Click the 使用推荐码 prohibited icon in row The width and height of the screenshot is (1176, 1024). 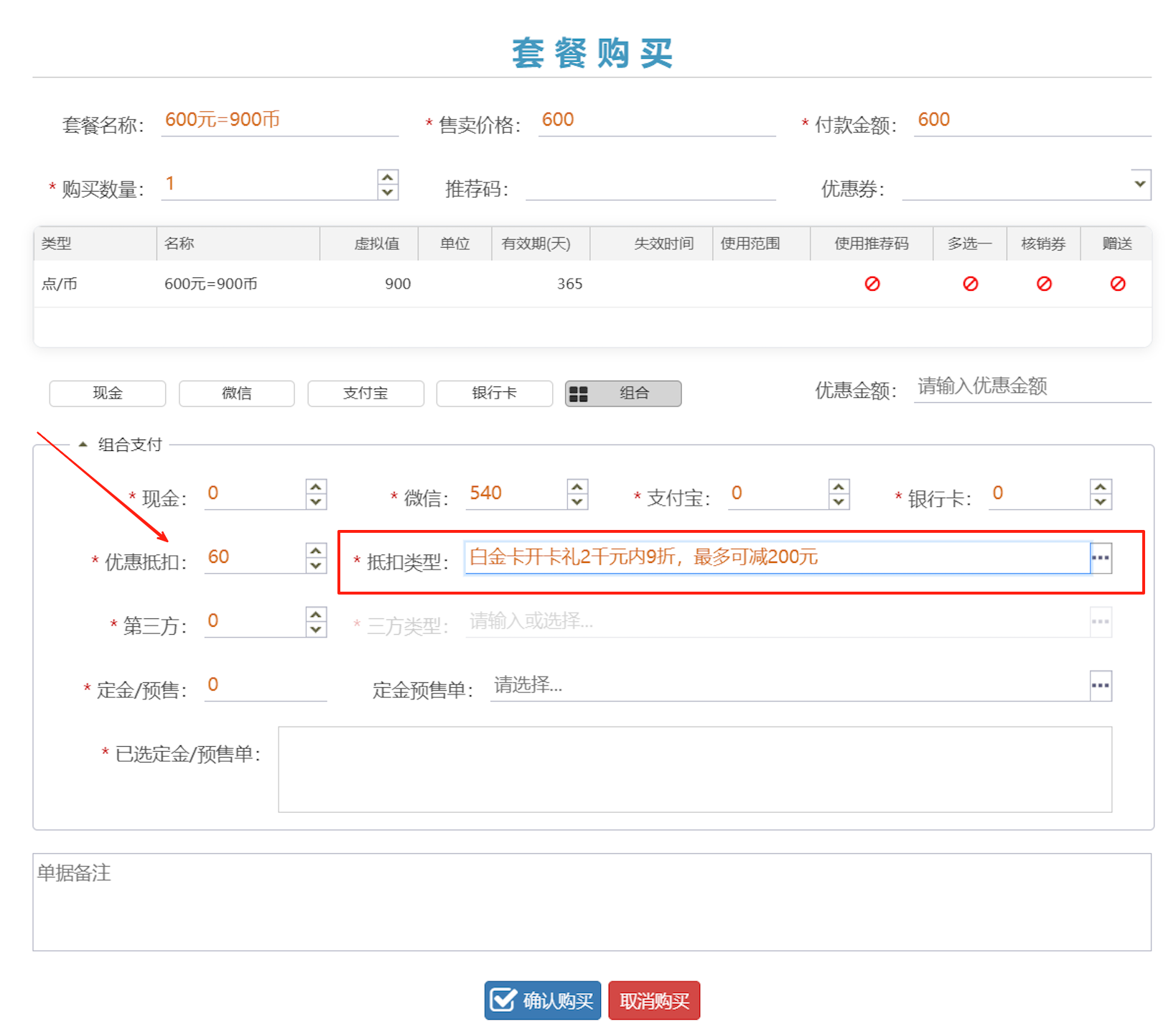pos(872,284)
